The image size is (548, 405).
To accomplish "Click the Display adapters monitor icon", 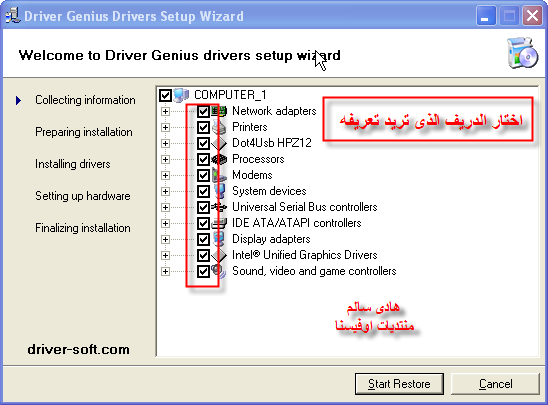I will (219, 239).
